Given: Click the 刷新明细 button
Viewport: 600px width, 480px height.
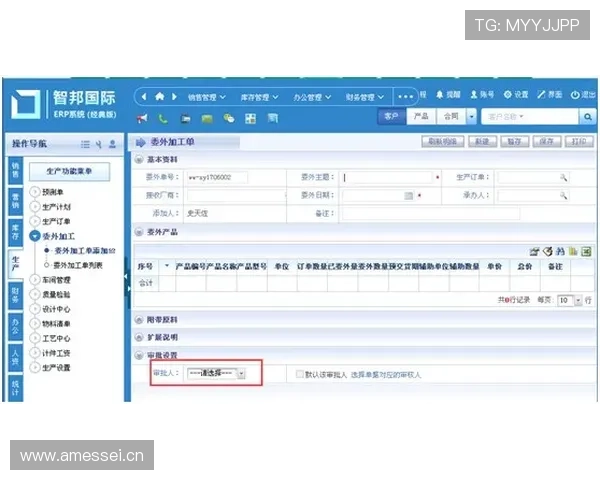Looking at the screenshot, I should 443,142.
